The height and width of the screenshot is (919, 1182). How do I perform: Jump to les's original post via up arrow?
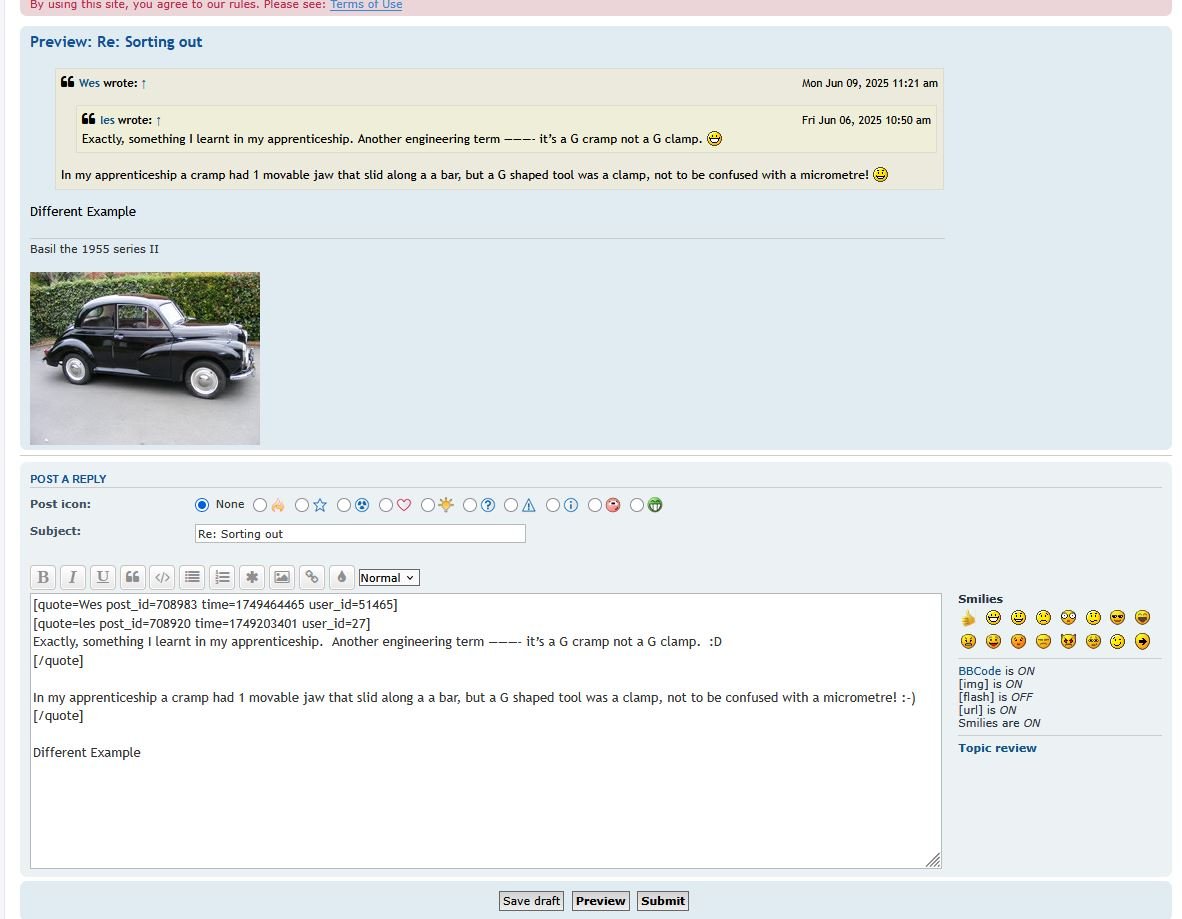[158, 121]
